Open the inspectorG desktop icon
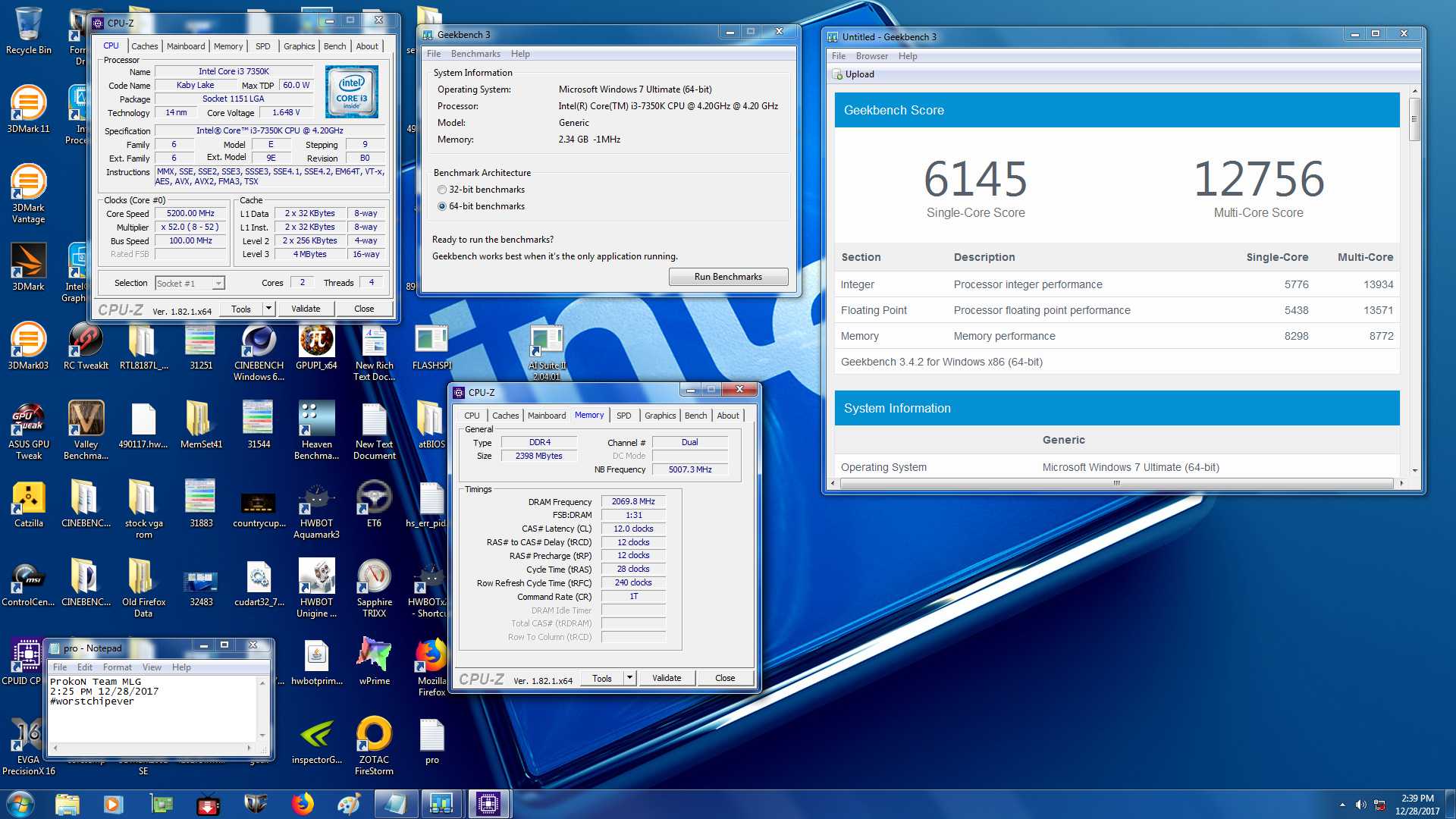 (x=316, y=742)
